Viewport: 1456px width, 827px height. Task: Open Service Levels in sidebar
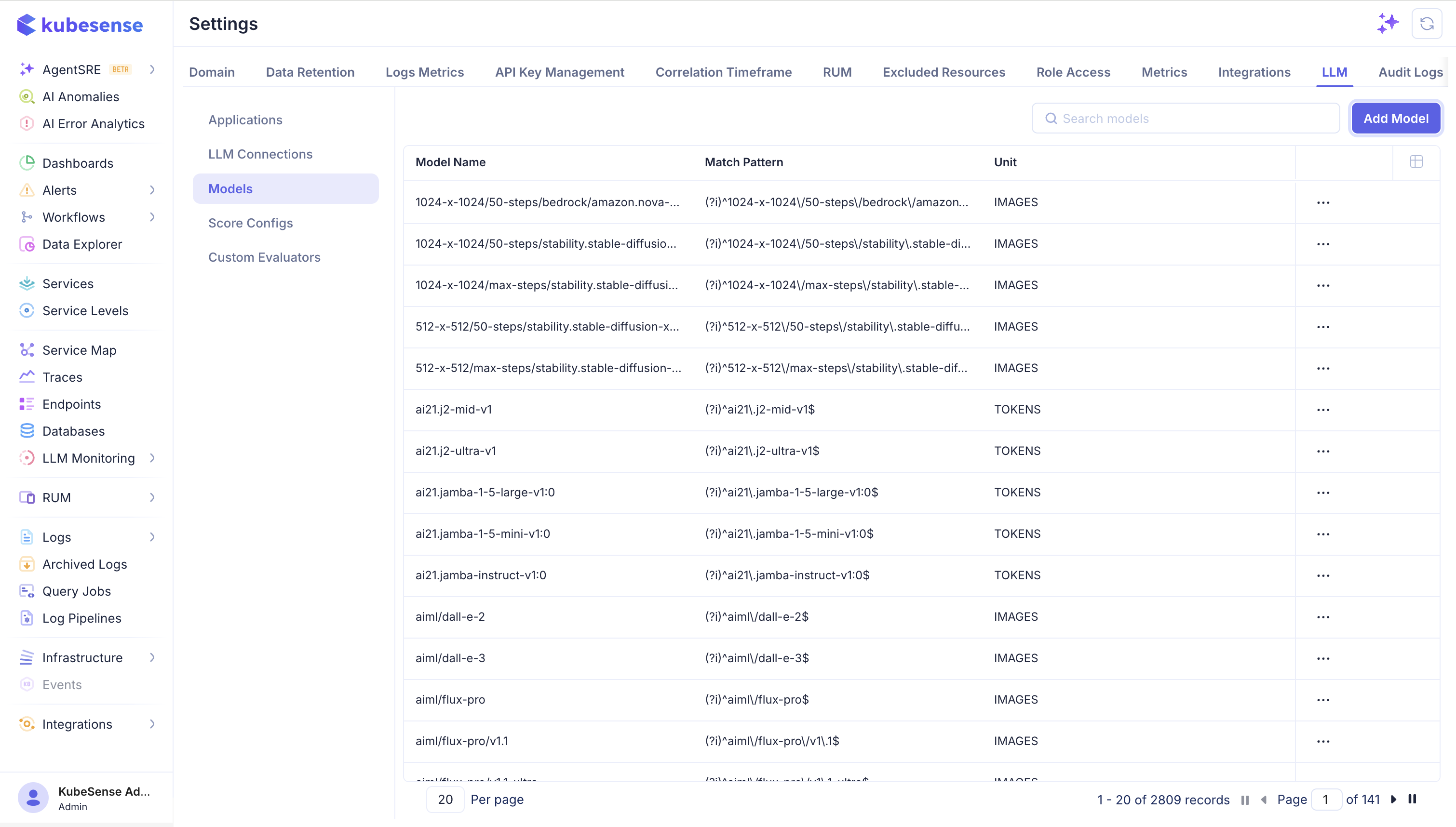click(x=85, y=311)
